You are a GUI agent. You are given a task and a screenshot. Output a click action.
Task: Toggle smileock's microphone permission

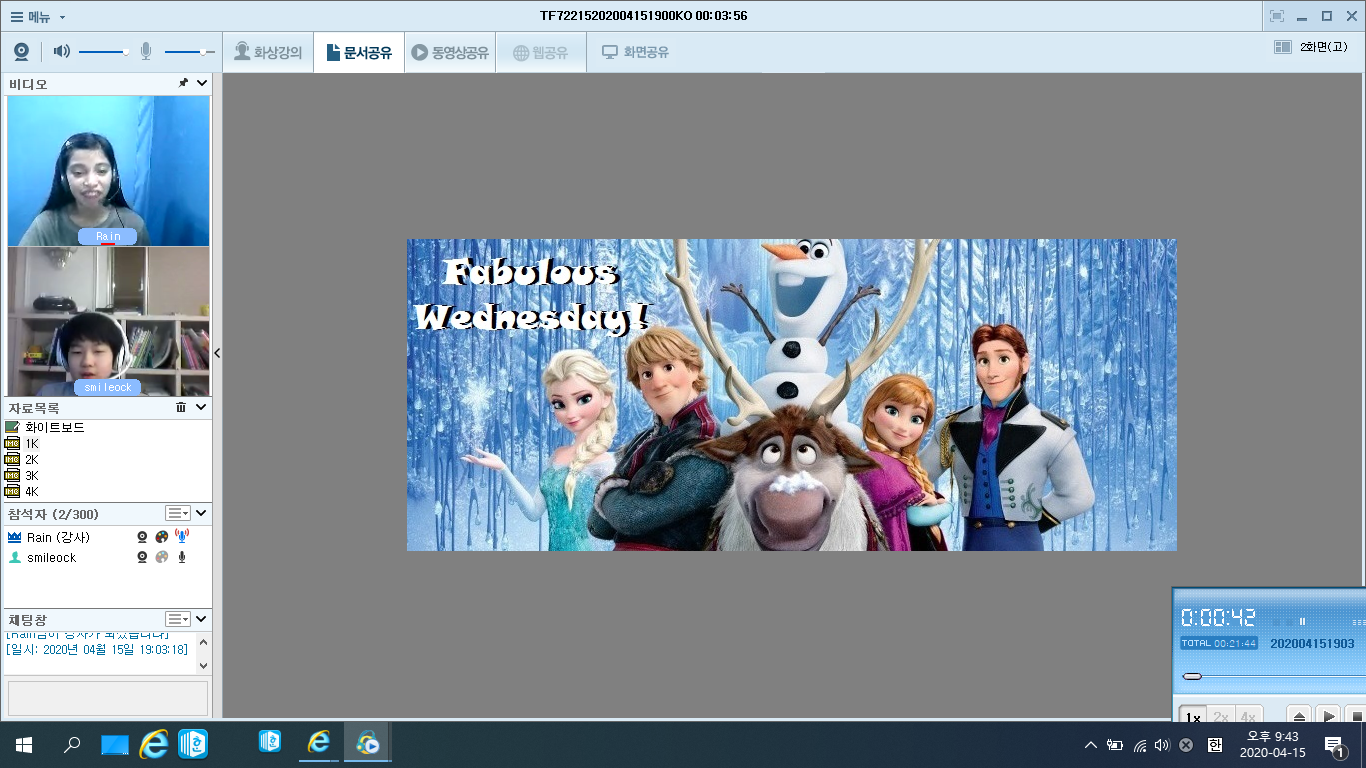(182, 557)
